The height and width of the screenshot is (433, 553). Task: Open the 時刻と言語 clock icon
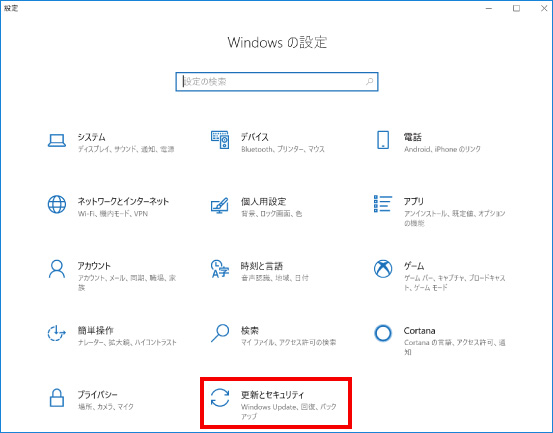[x=220, y=269]
